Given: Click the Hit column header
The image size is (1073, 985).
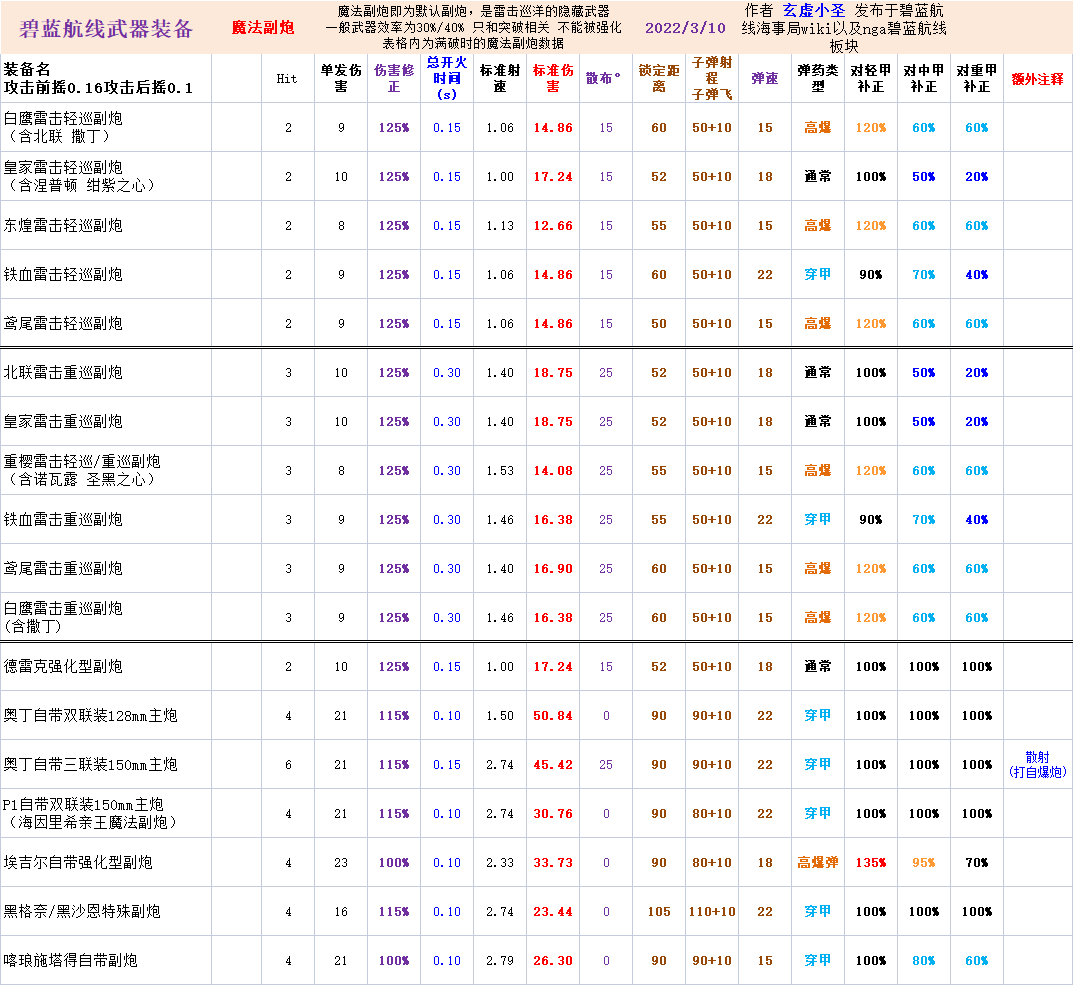Looking at the screenshot, I should [x=287, y=79].
